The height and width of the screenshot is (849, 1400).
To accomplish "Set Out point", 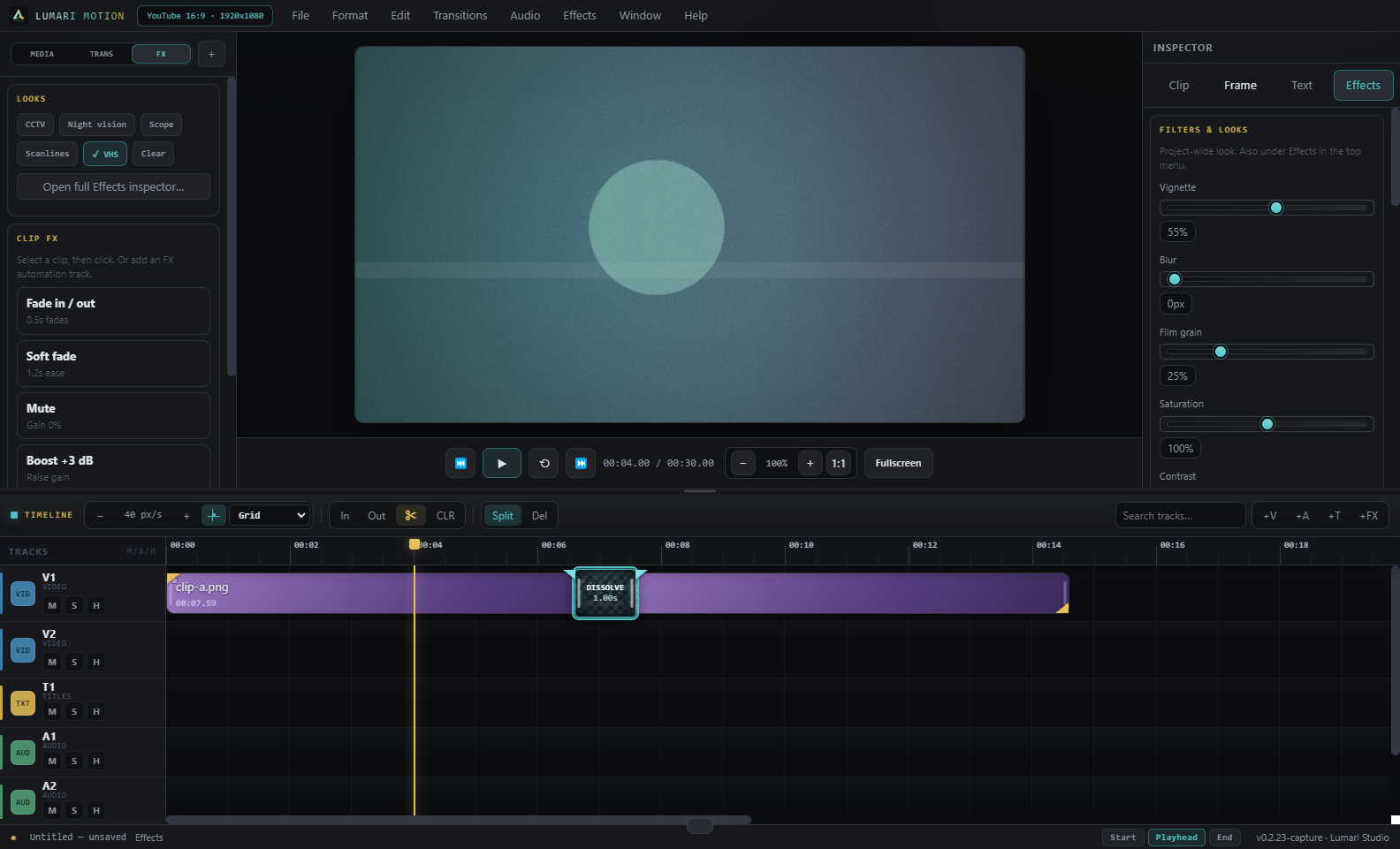I will click(377, 516).
